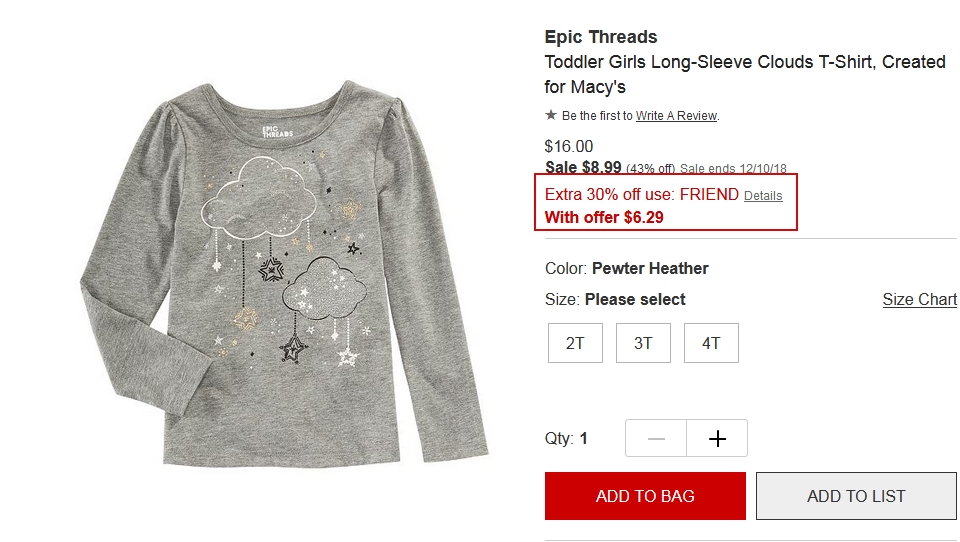Click the original $16.00 price
The width and height of the screenshot is (960, 542).
(x=569, y=146)
